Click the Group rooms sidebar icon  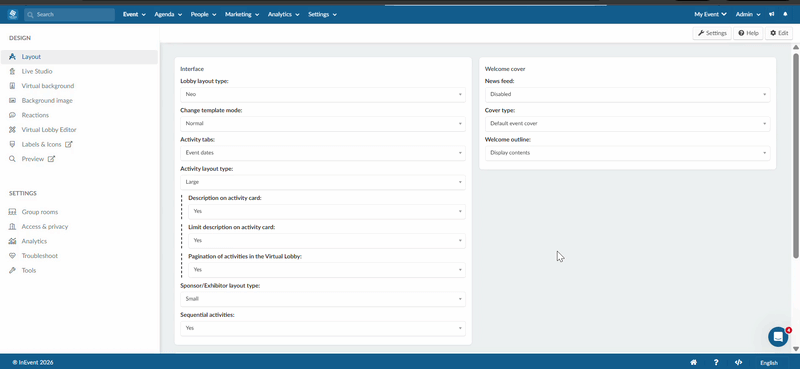tap(12, 212)
